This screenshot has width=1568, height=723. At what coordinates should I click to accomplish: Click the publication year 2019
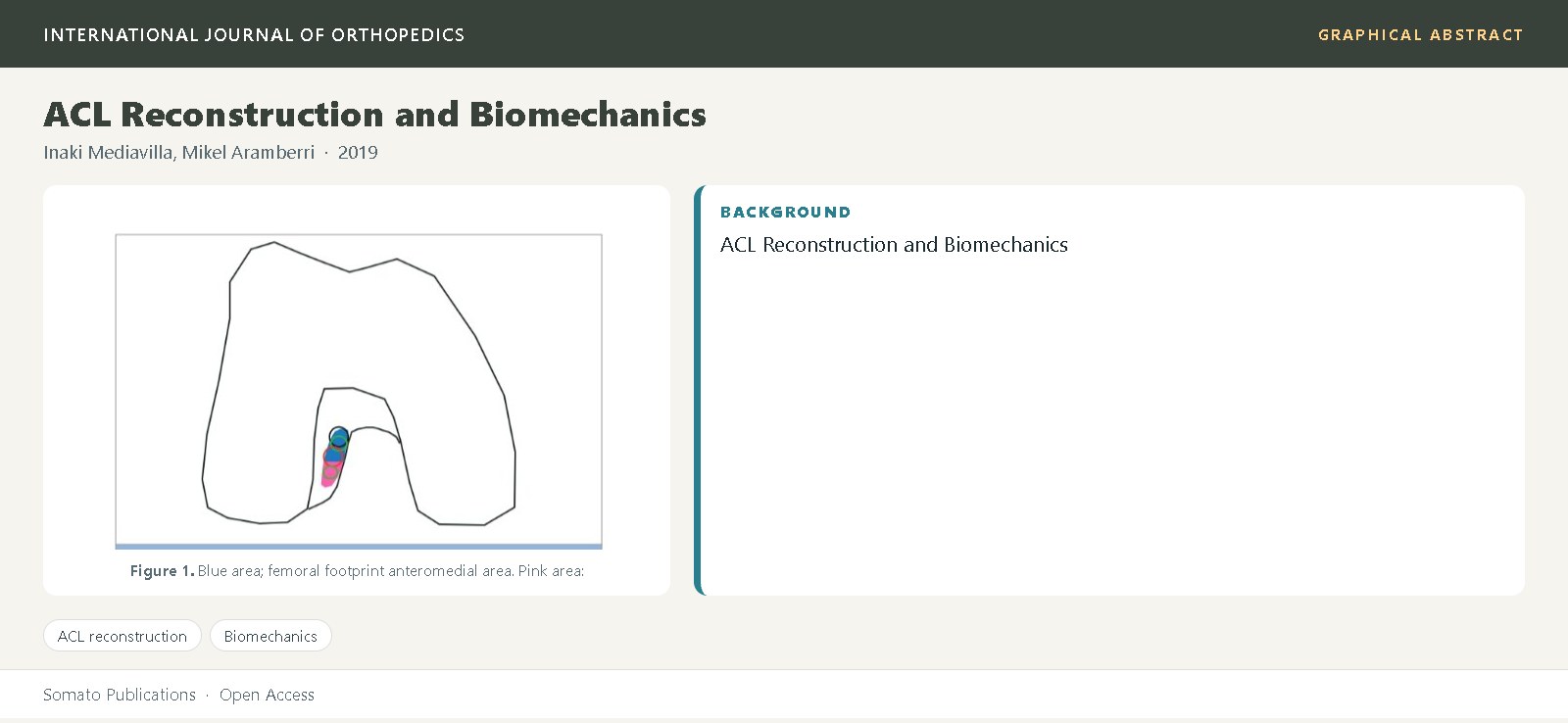pyautogui.click(x=358, y=152)
